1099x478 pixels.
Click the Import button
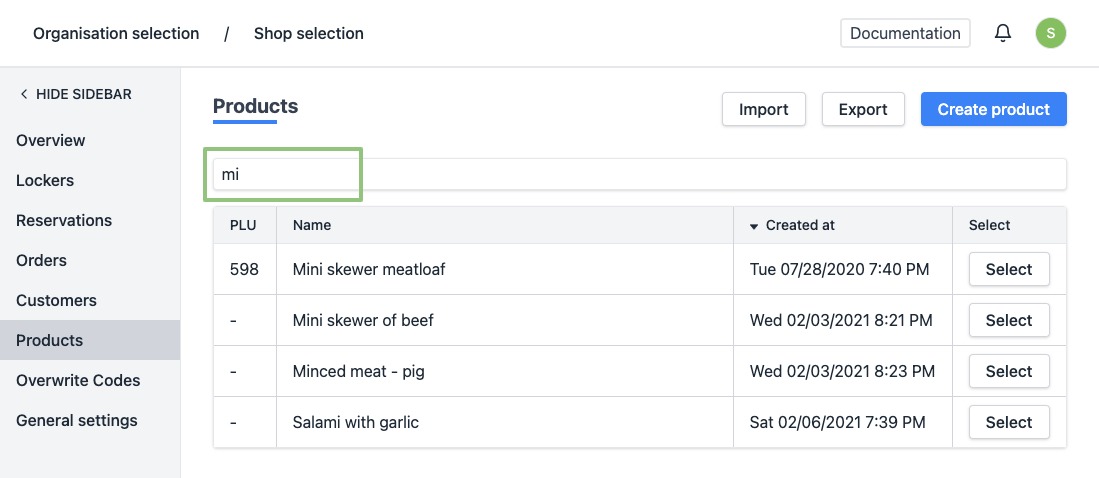pyautogui.click(x=764, y=110)
